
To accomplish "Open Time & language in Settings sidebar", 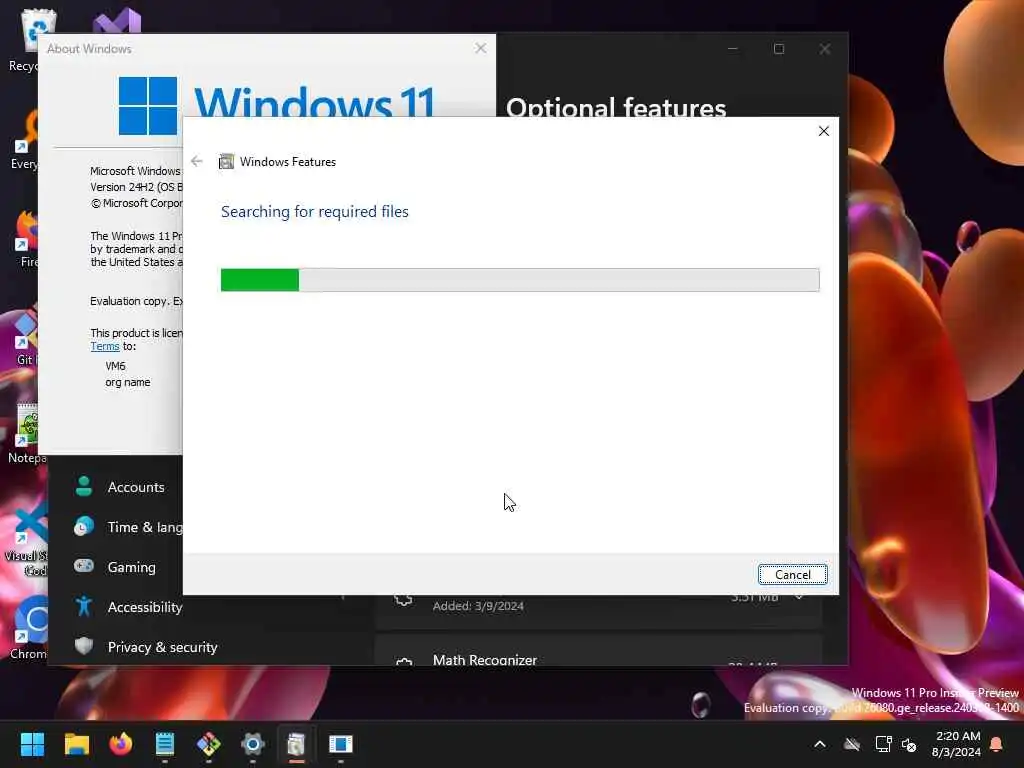I will coord(127,527).
